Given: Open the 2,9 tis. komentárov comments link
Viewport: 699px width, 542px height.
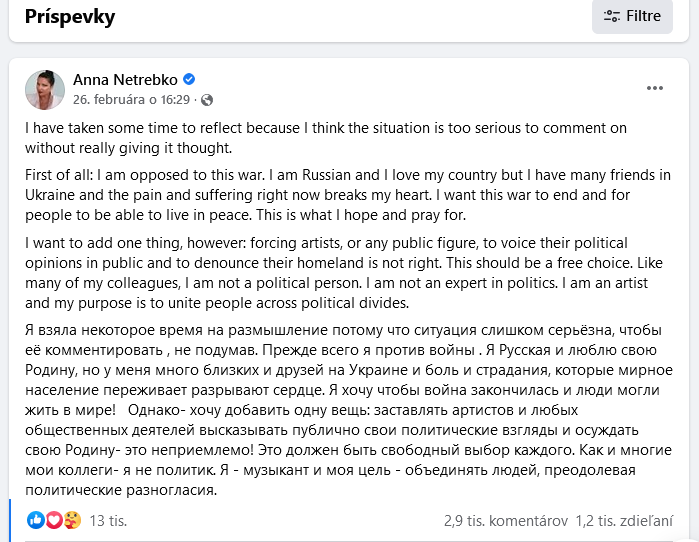Looking at the screenshot, I should [506, 520].
